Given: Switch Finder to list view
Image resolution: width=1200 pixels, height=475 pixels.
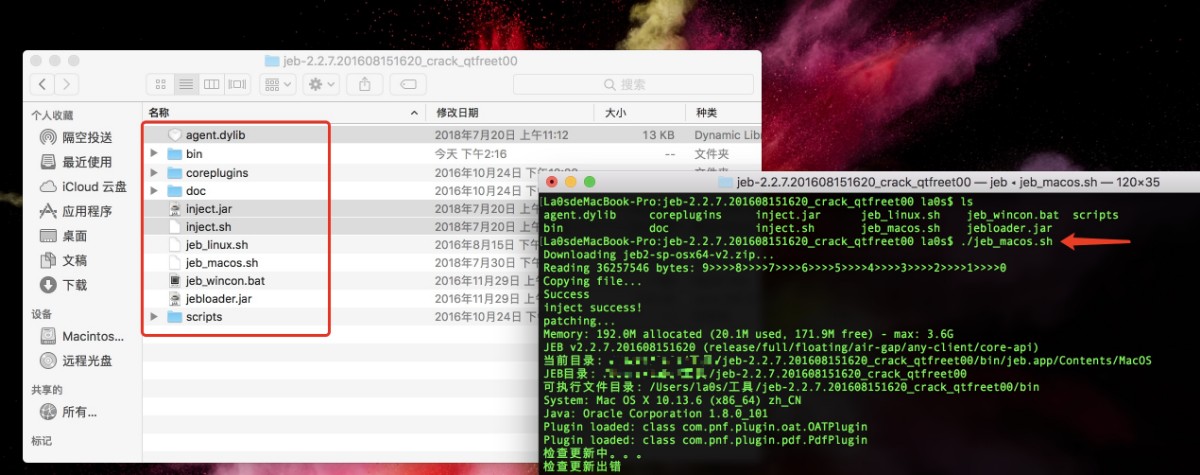Looking at the screenshot, I should point(185,85).
